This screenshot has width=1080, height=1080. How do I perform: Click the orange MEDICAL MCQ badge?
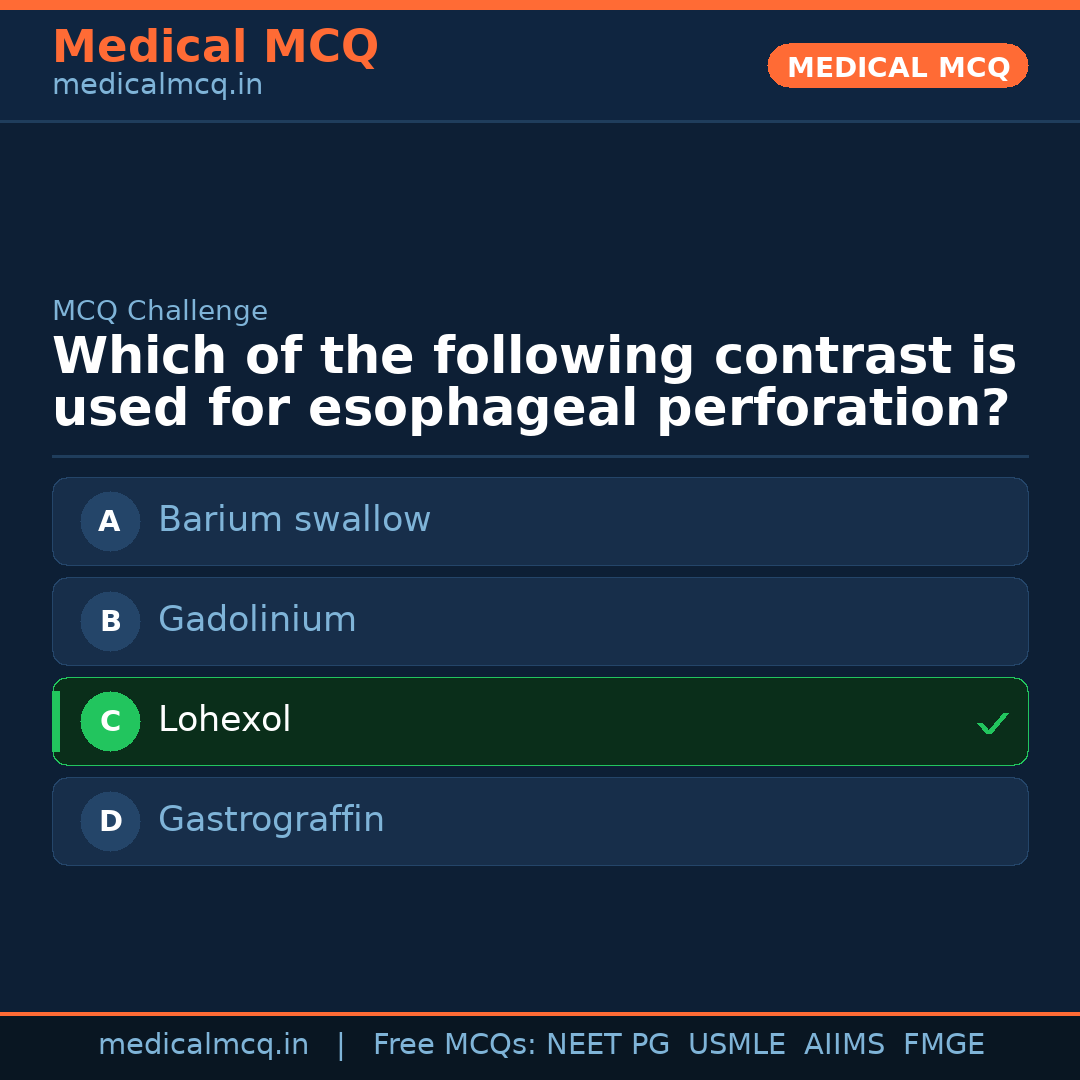click(897, 66)
